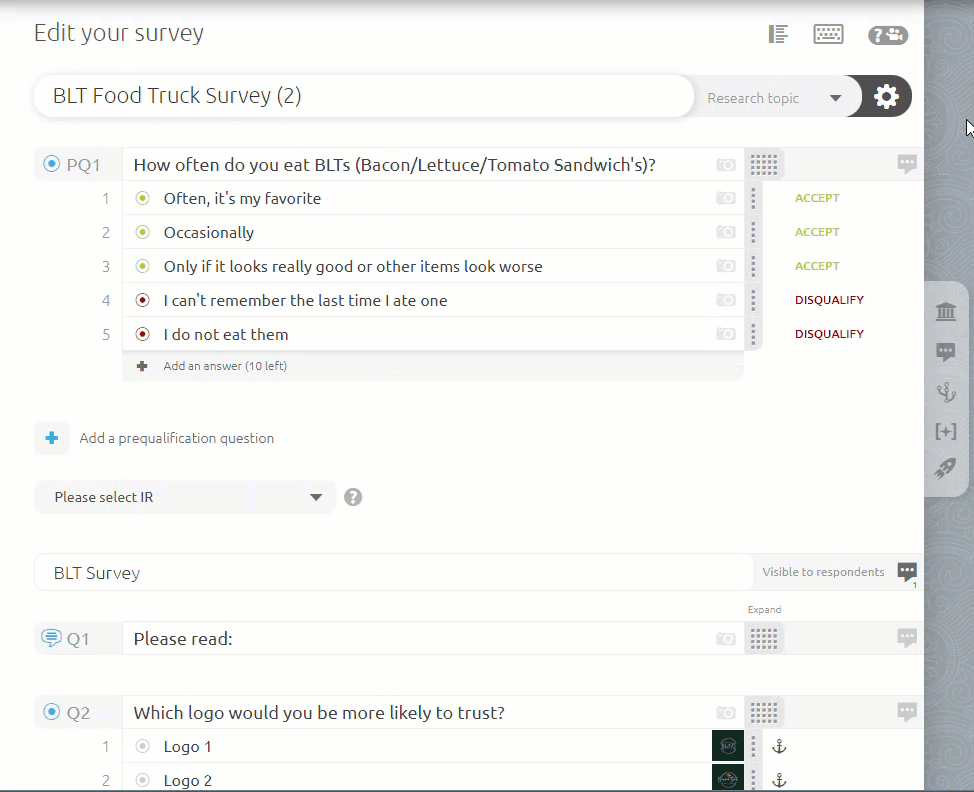Open PQ1 question type grid menu
The width and height of the screenshot is (974, 792).
pos(764,165)
